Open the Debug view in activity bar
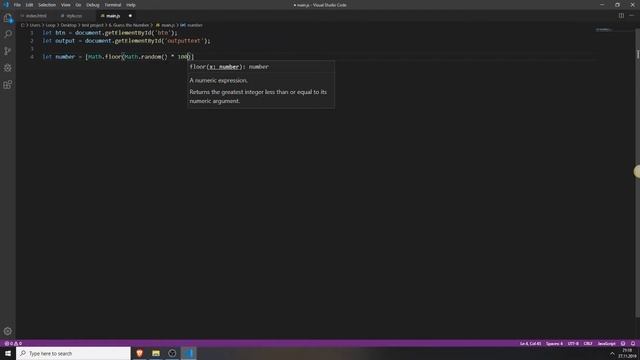 (8, 68)
